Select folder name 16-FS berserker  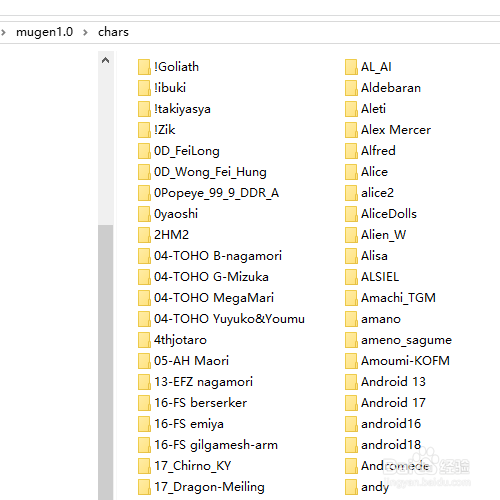[200, 403]
